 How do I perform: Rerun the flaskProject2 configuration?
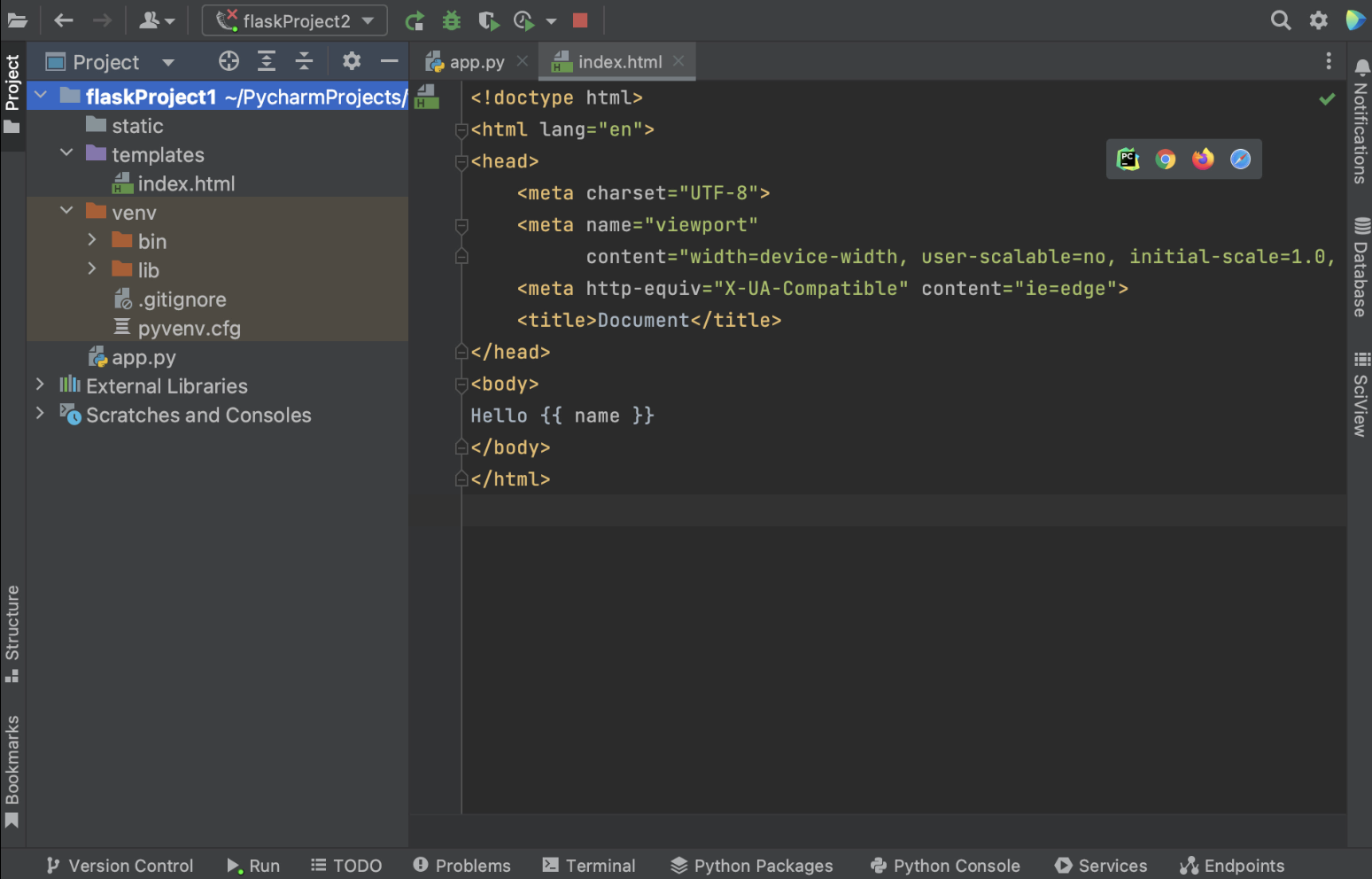coord(414,20)
